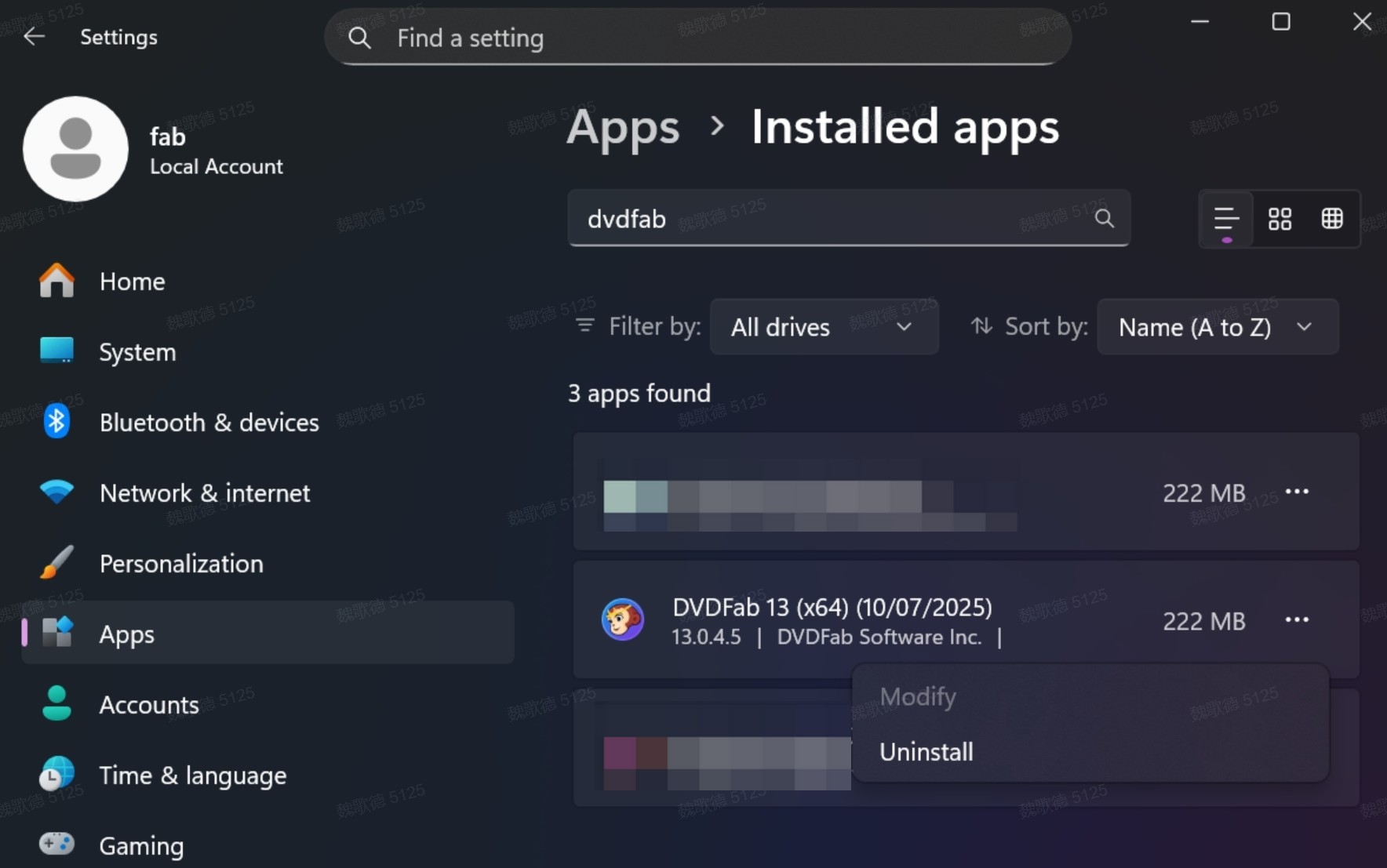Click the DVDFab Software Inc. publisher text
Image resolution: width=1387 pixels, height=868 pixels.
pyautogui.click(x=879, y=637)
